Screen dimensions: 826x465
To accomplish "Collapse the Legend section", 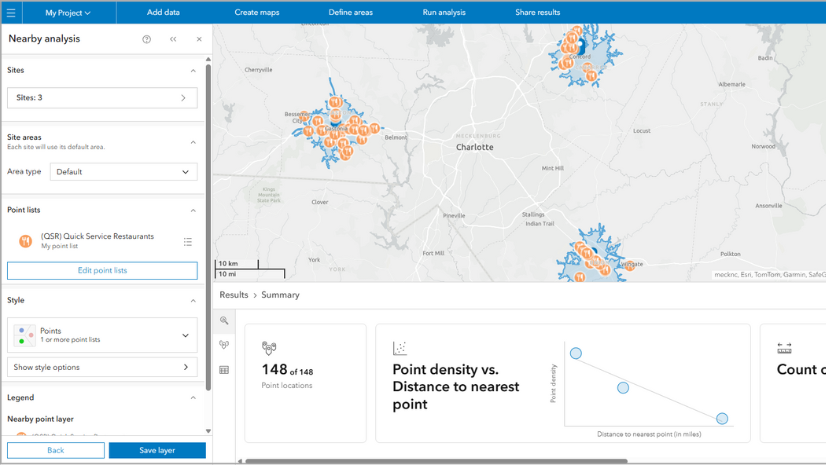I will (x=193, y=398).
